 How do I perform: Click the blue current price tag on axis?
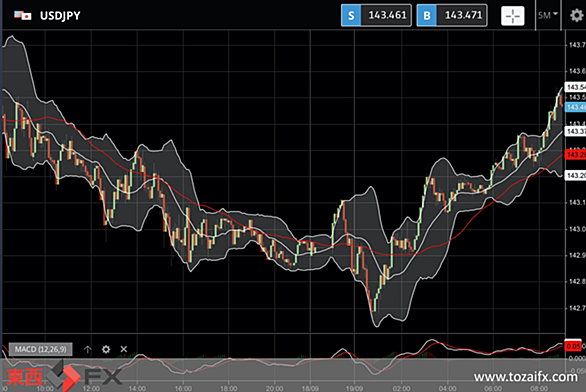(x=575, y=107)
